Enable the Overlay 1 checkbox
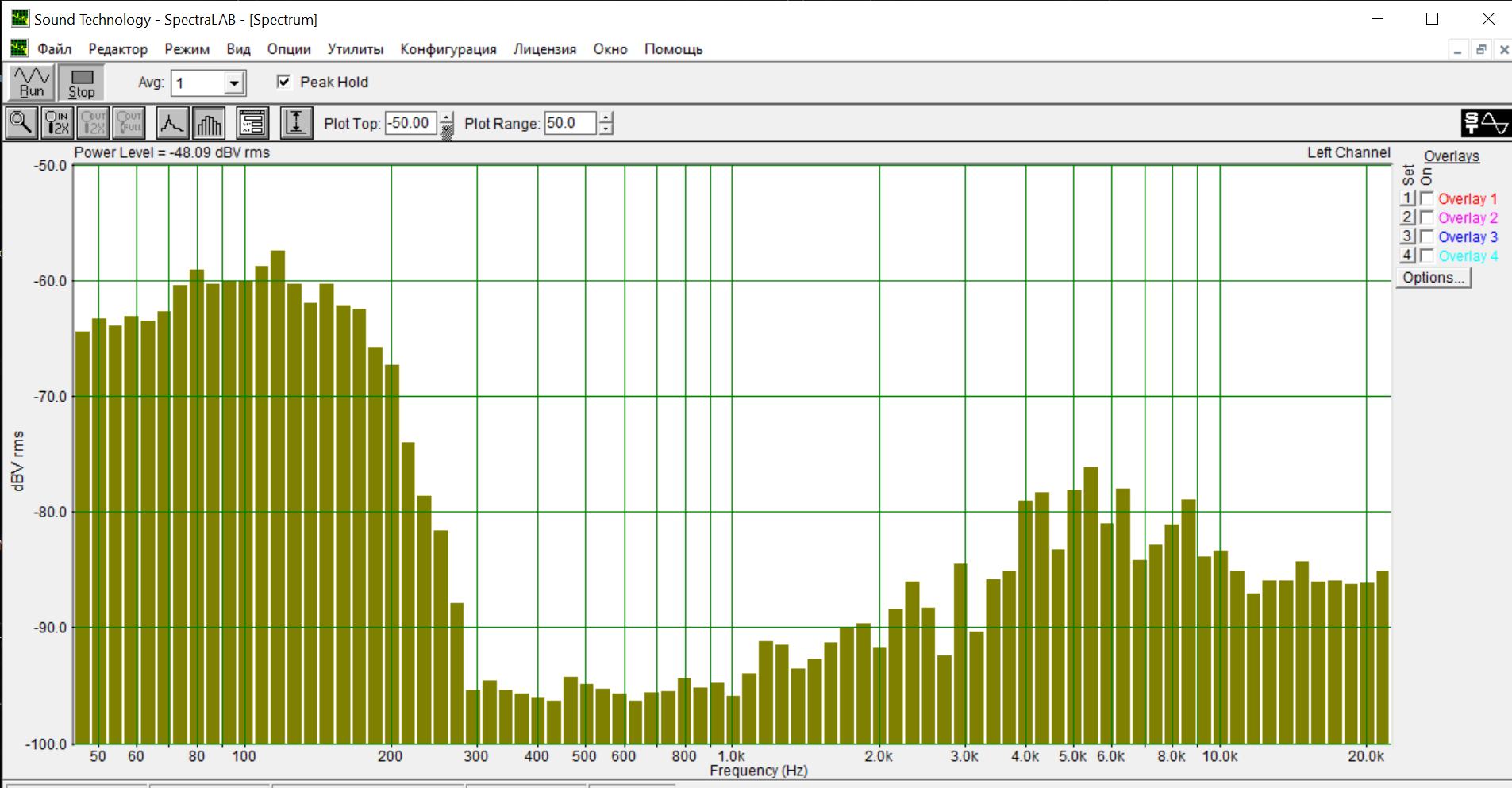This screenshot has height=788, width=1512. click(x=1427, y=198)
